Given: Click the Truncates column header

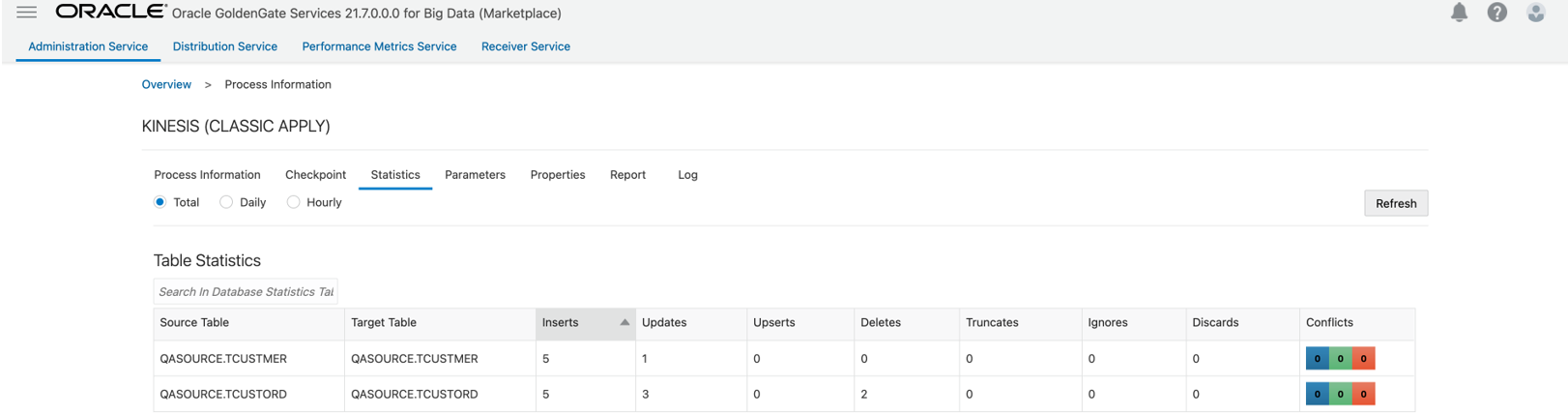Looking at the screenshot, I should point(1020,323).
